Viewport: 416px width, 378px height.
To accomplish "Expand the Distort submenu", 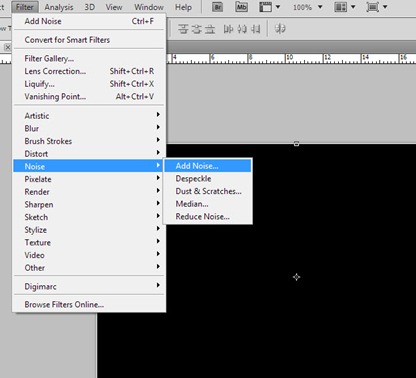I will click(x=89, y=154).
